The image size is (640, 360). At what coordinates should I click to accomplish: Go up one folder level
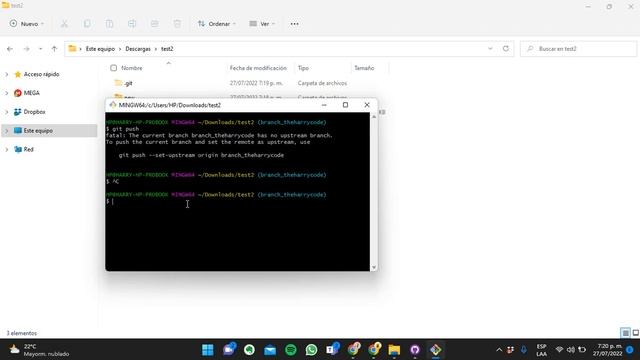pyautogui.click(x=54, y=49)
